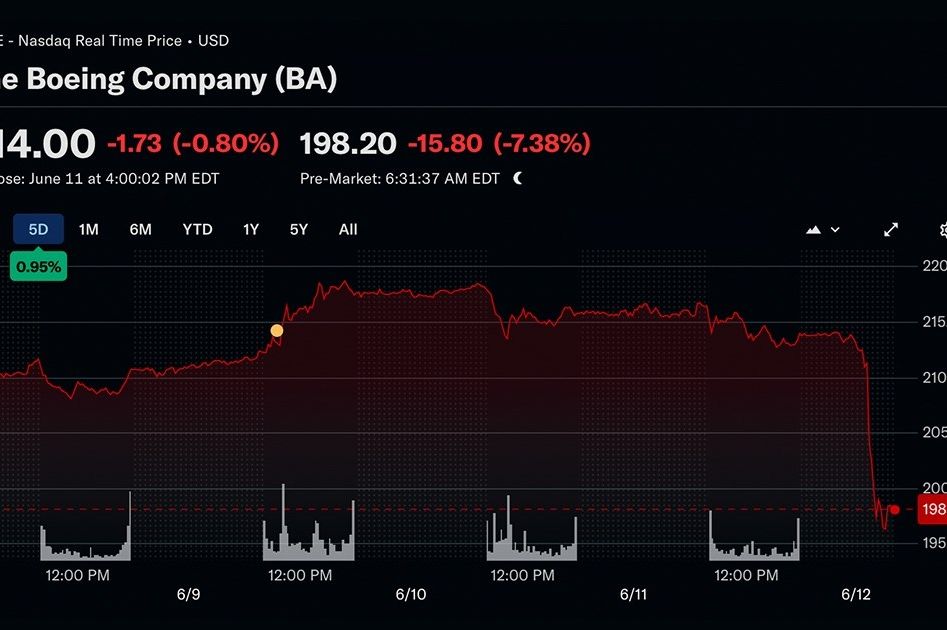Select the All time range

point(348,230)
